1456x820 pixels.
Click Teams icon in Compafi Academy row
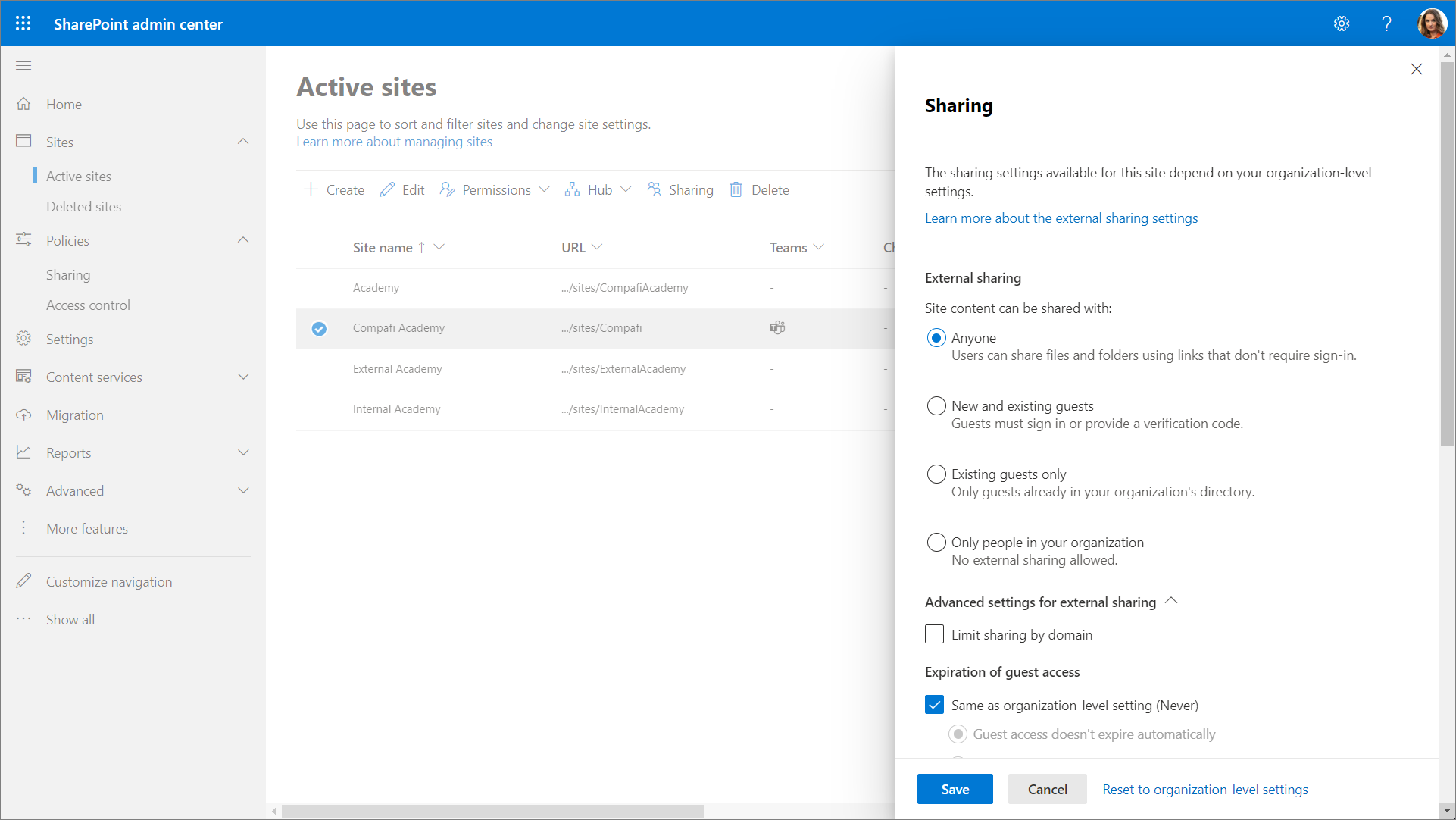777,328
